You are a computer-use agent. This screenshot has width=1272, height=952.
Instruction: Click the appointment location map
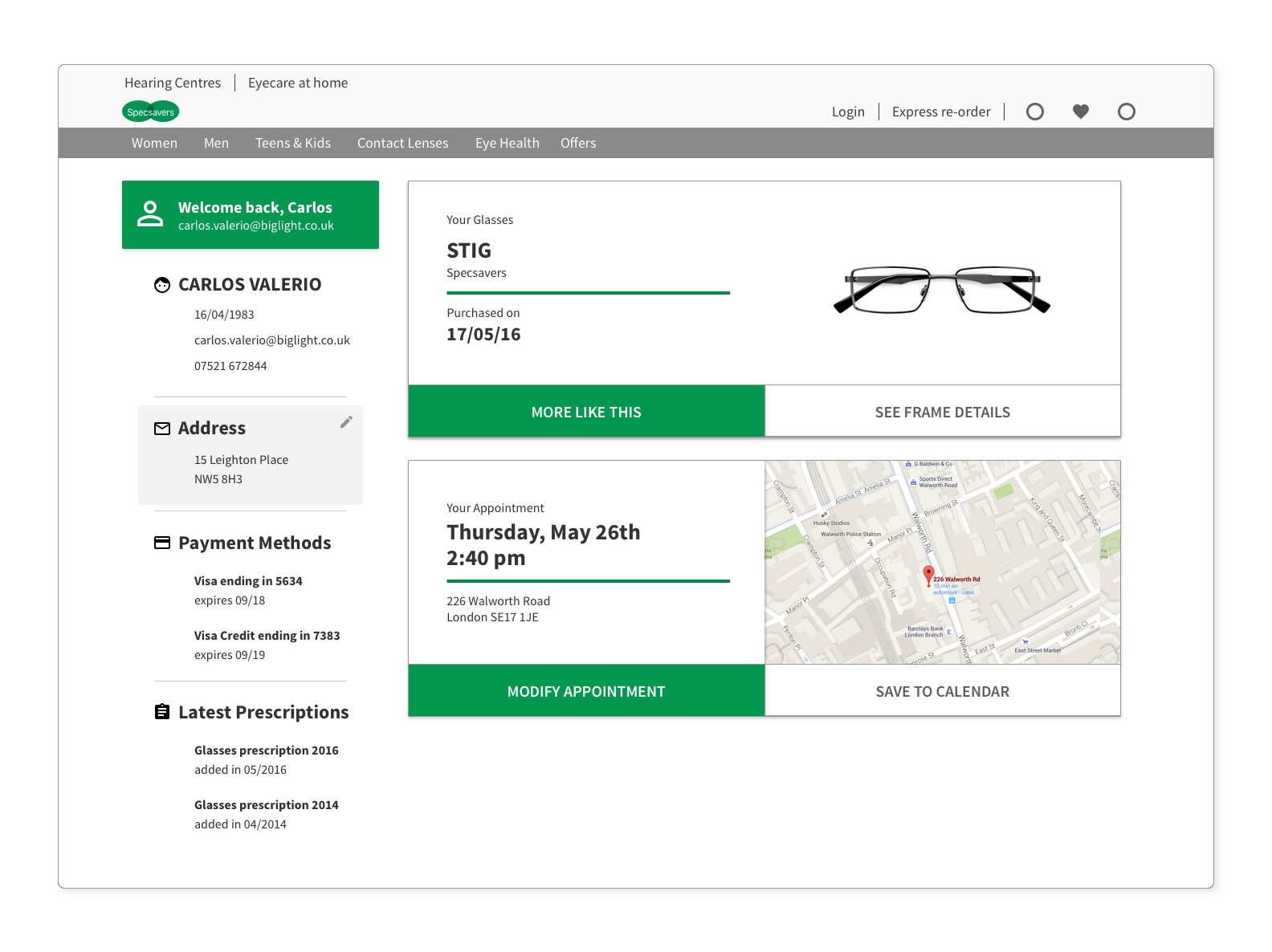[x=943, y=562]
